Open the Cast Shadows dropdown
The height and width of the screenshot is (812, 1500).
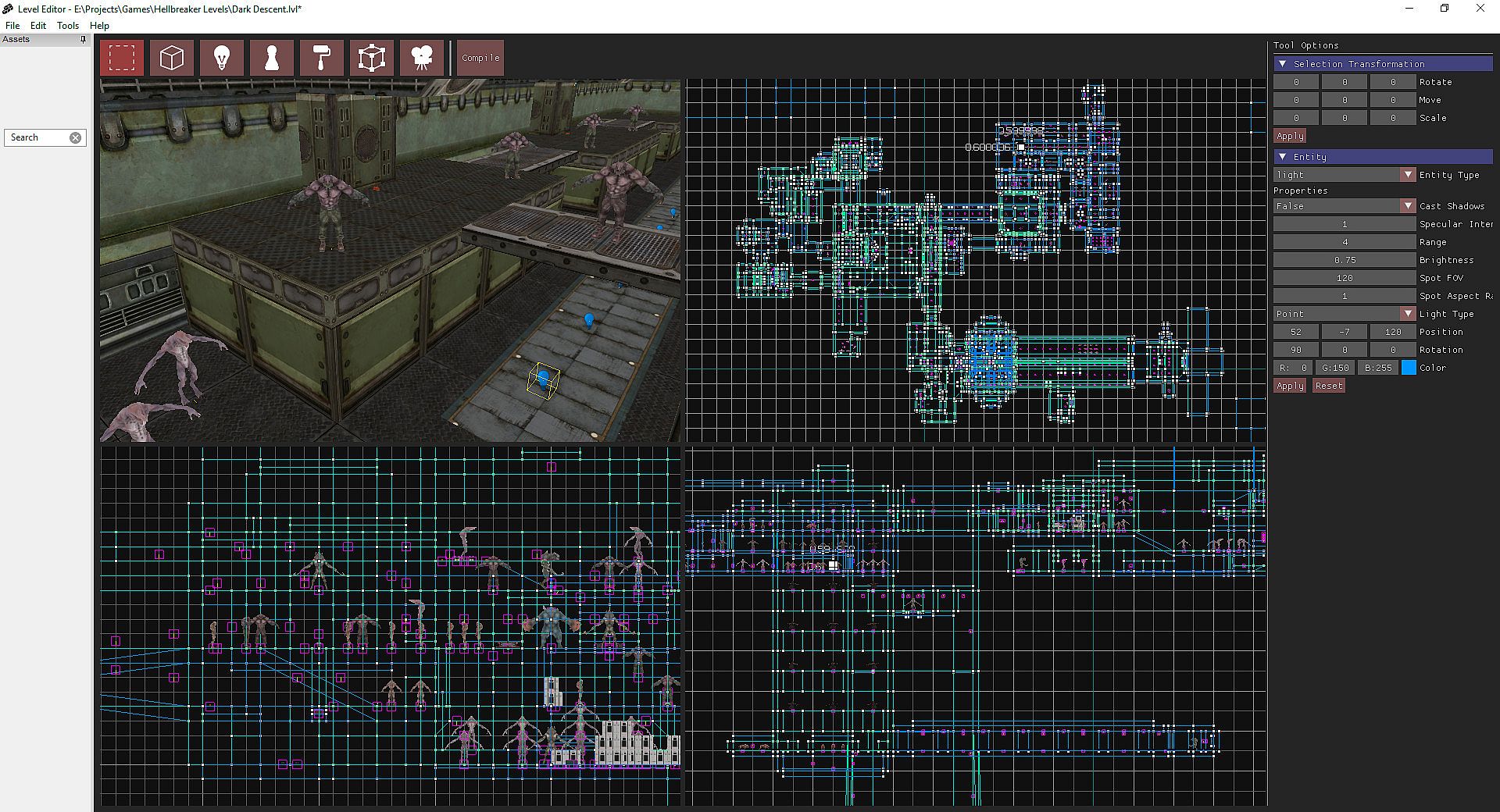[x=1407, y=206]
